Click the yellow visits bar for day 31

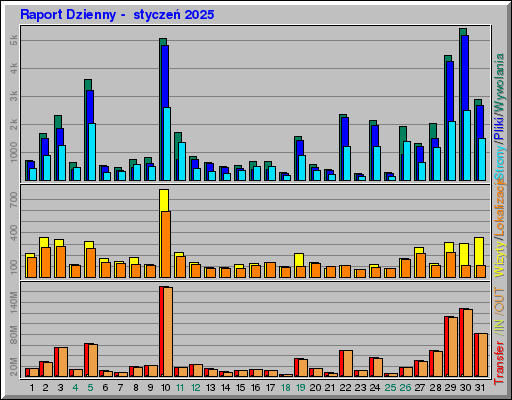click(479, 251)
